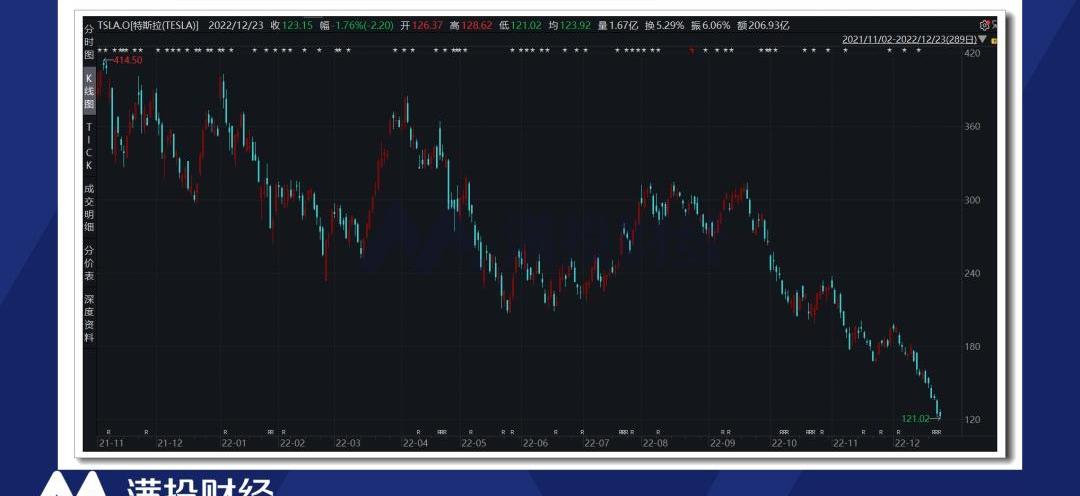Click the 22-07 date axis label
This screenshot has height=496, width=1080.
tap(596, 443)
